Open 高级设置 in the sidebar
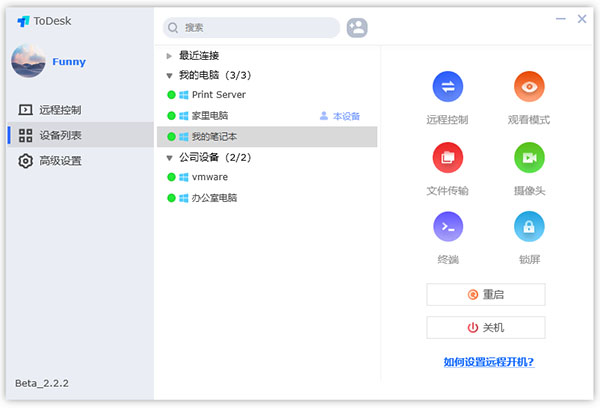600x409 pixels. pyautogui.click(x=59, y=161)
